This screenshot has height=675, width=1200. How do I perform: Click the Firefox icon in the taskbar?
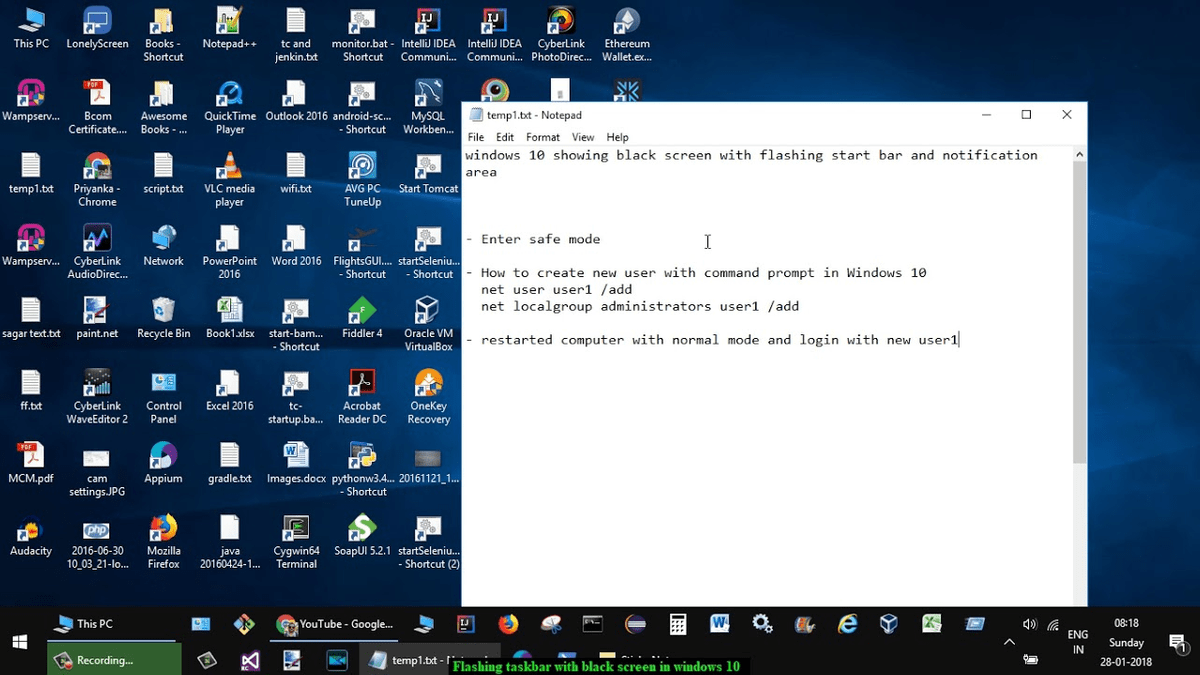pos(508,624)
